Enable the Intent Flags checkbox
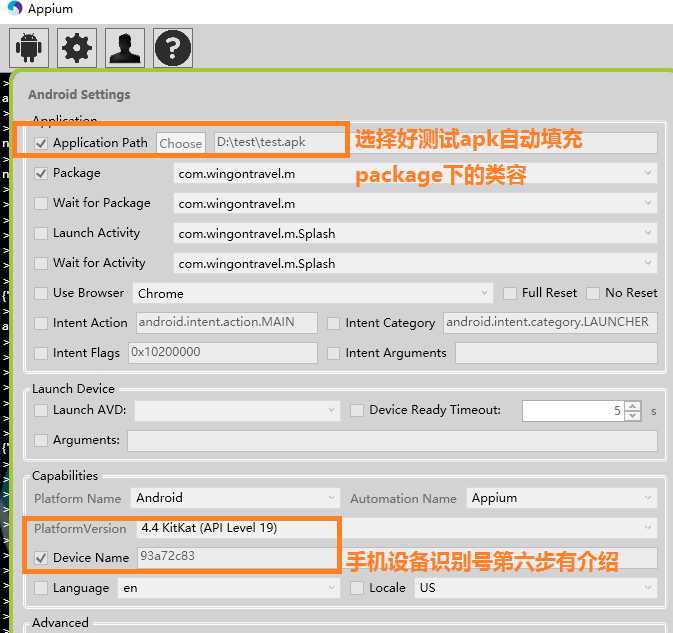The width and height of the screenshot is (673, 633). 41,353
